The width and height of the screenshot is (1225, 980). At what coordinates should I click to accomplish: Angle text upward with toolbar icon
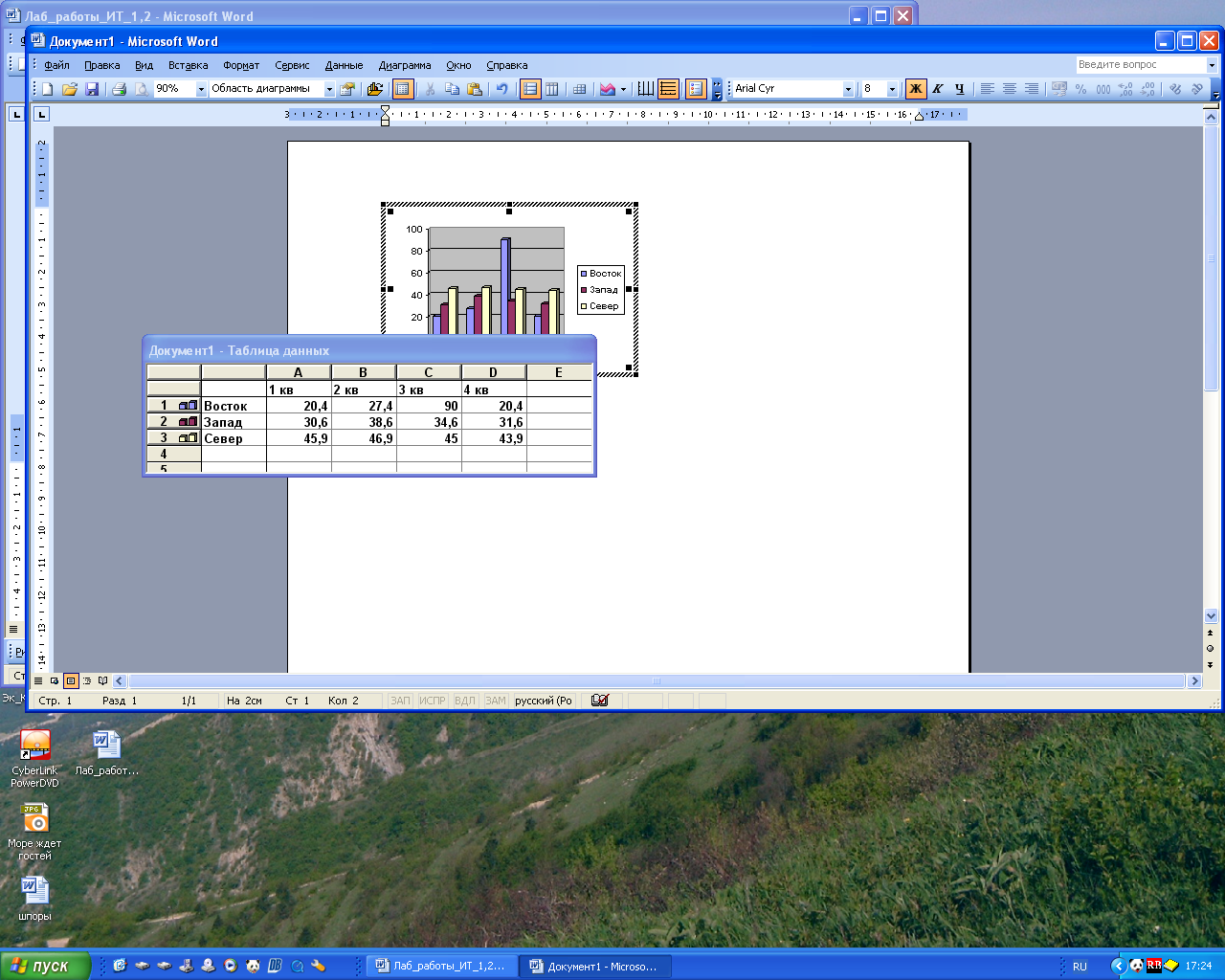pyautogui.click(x=1197, y=89)
